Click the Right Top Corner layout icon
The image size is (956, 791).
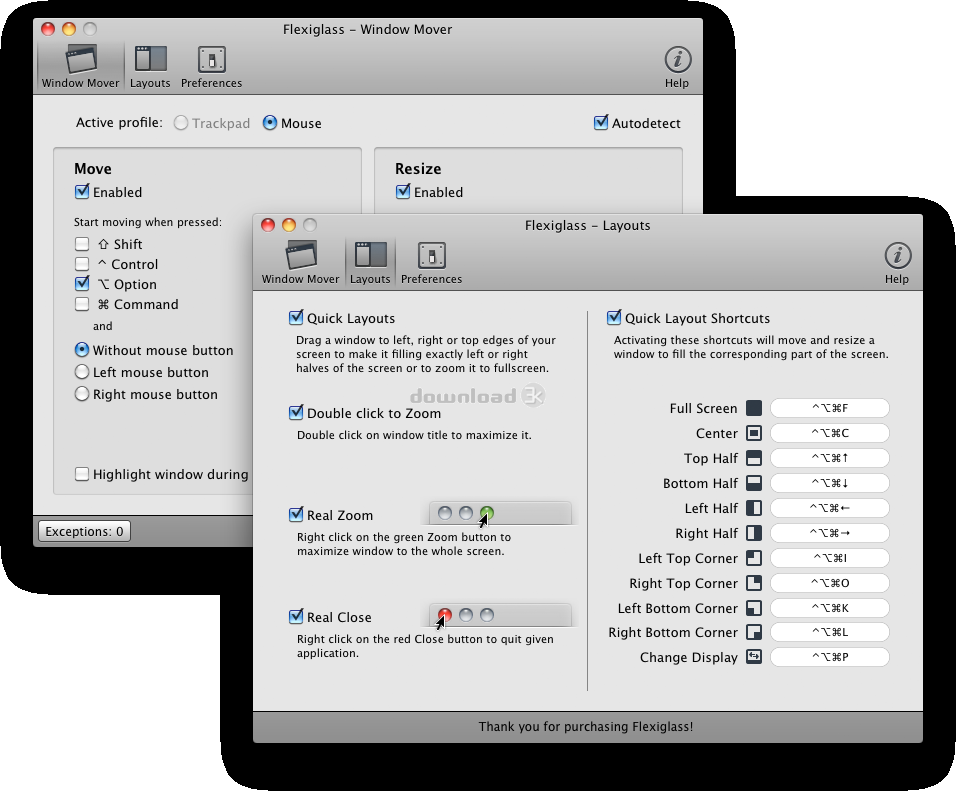click(x=754, y=583)
